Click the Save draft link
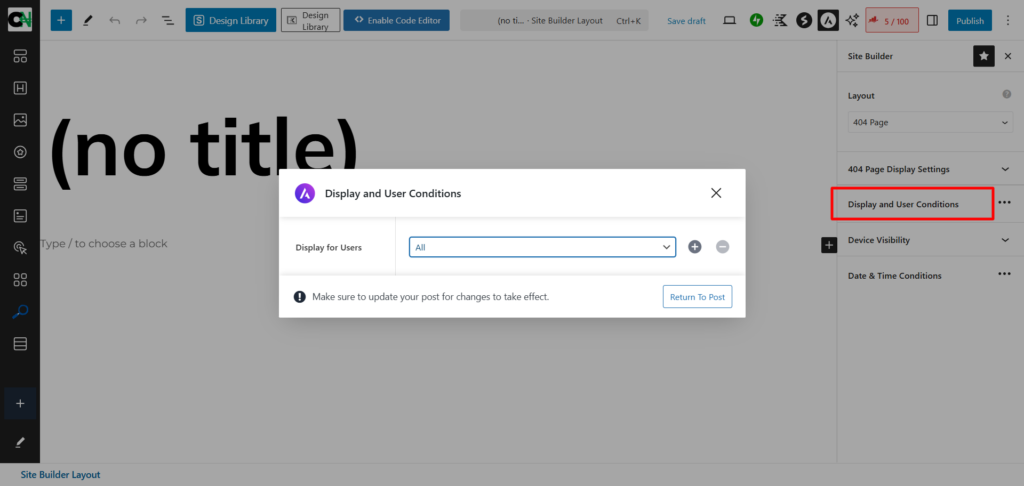This screenshot has width=1024, height=486. click(x=686, y=21)
